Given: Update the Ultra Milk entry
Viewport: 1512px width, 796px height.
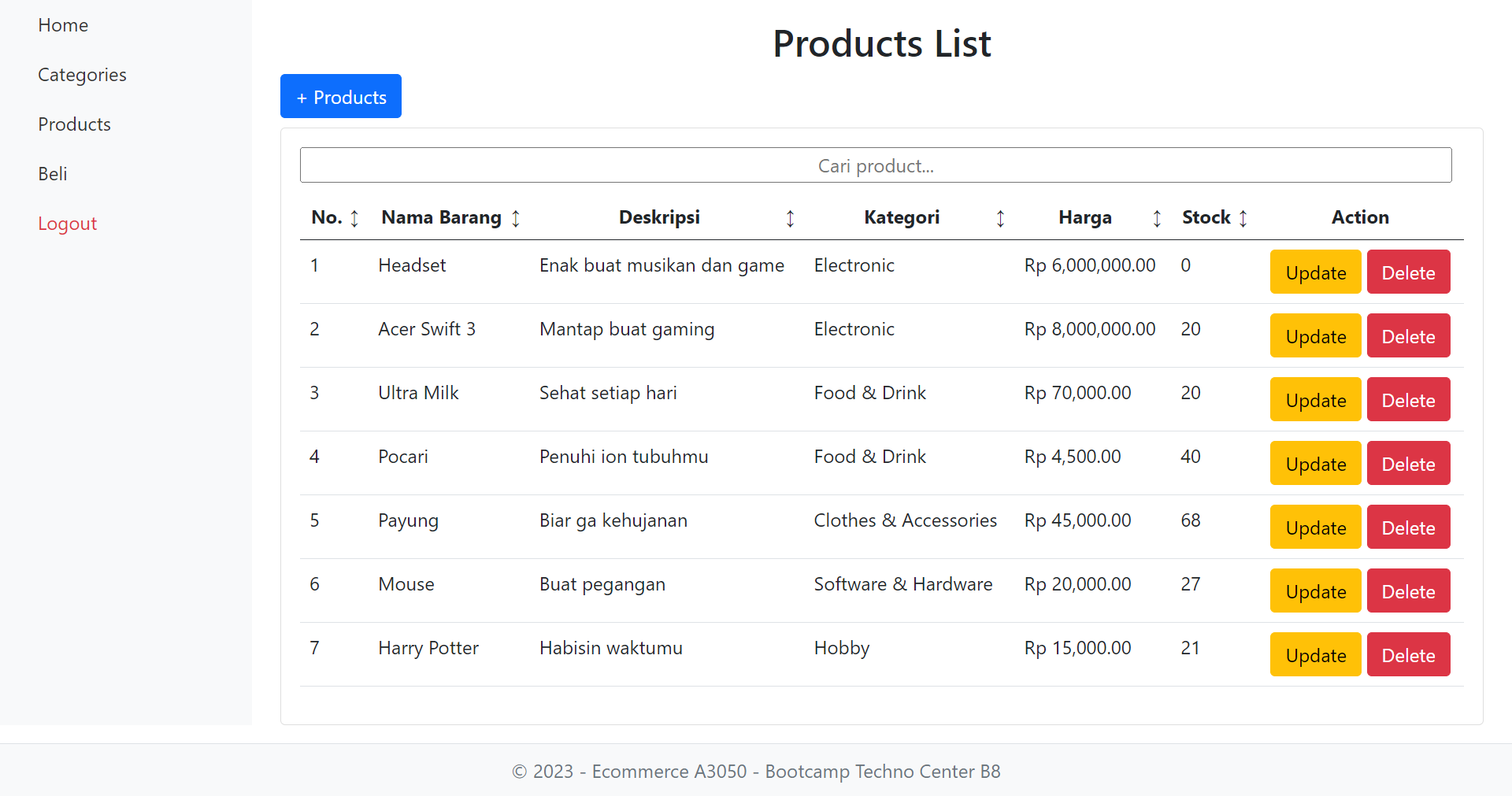Looking at the screenshot, I should coord(1315,400).
